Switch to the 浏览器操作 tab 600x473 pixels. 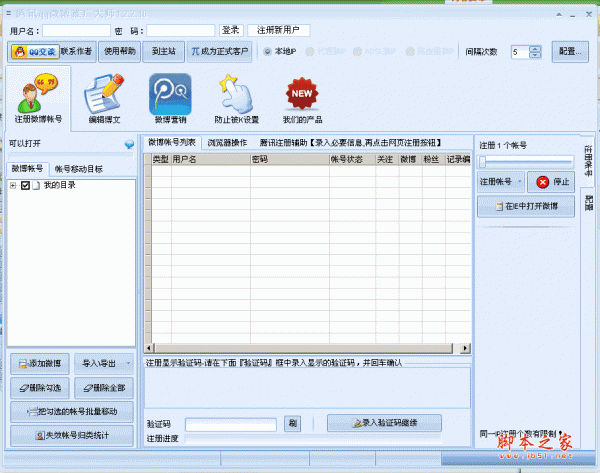pos(229,143)
